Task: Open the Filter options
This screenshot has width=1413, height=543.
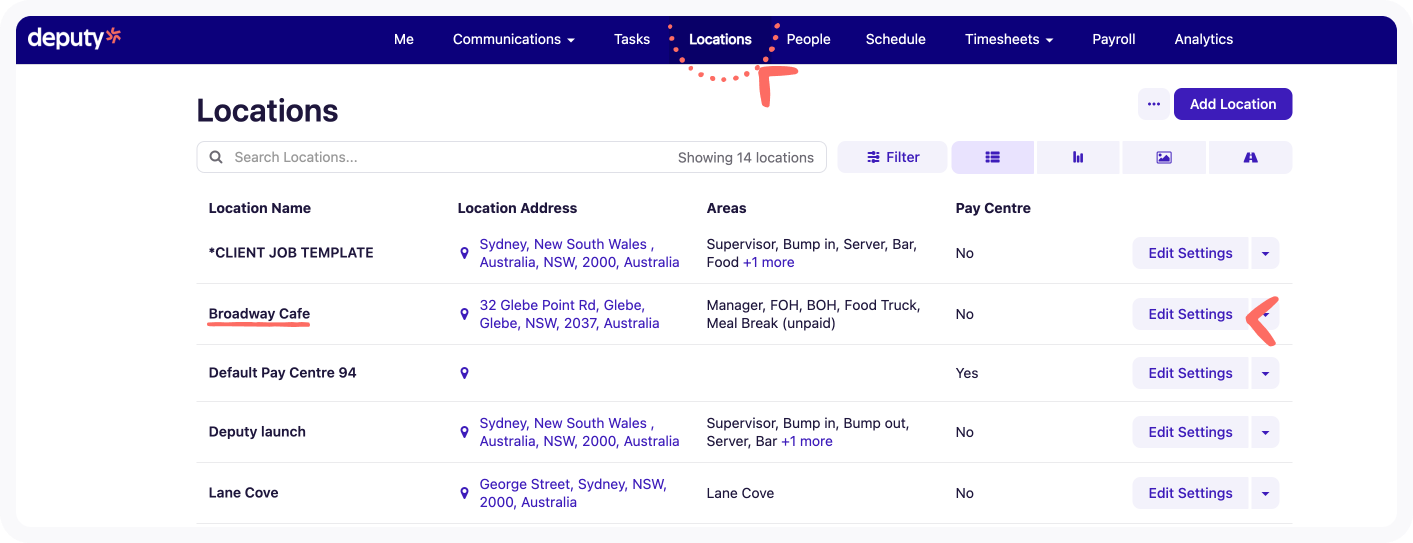Action: [x=892, y=157]
